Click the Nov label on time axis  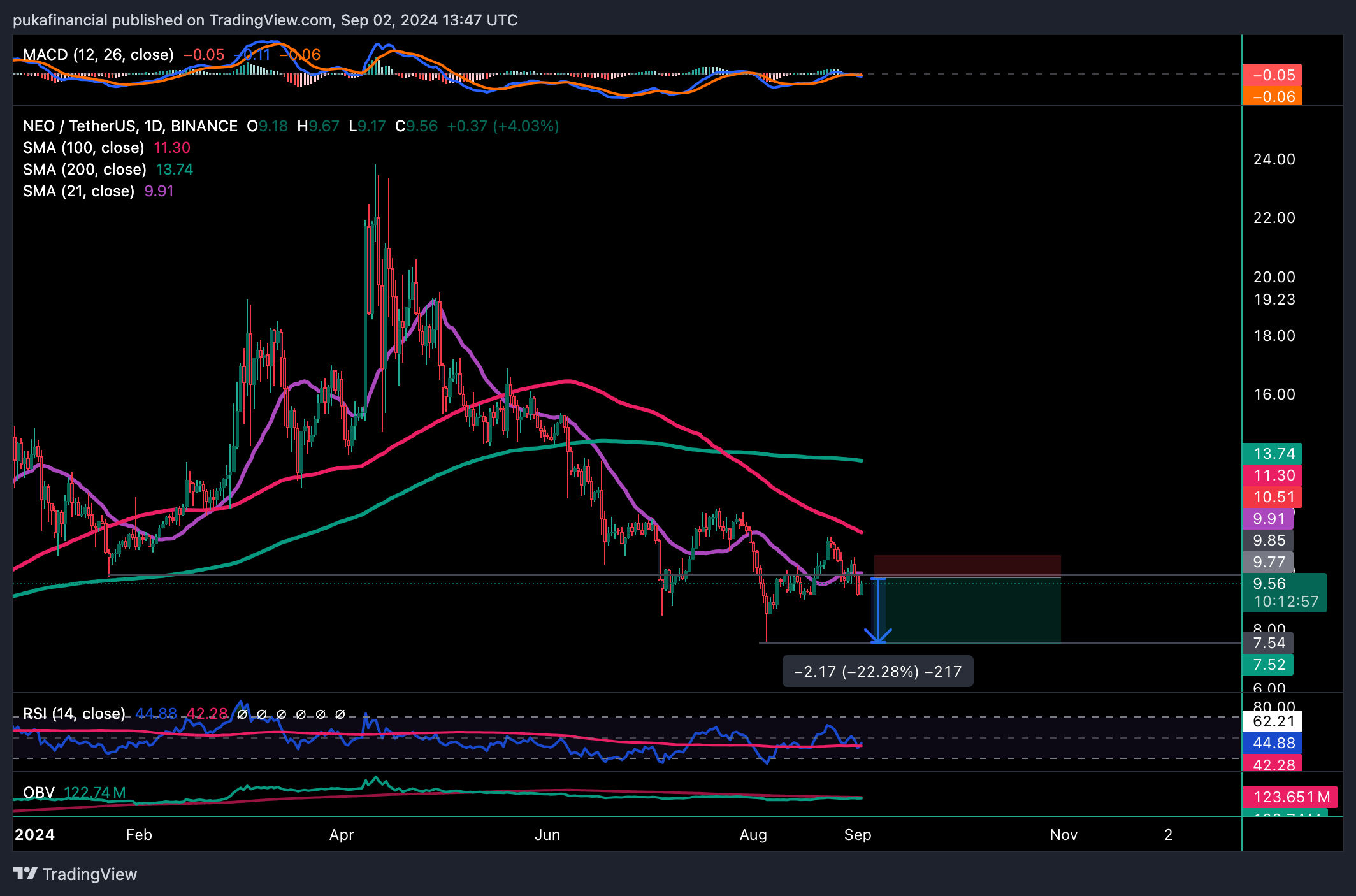1064,835
